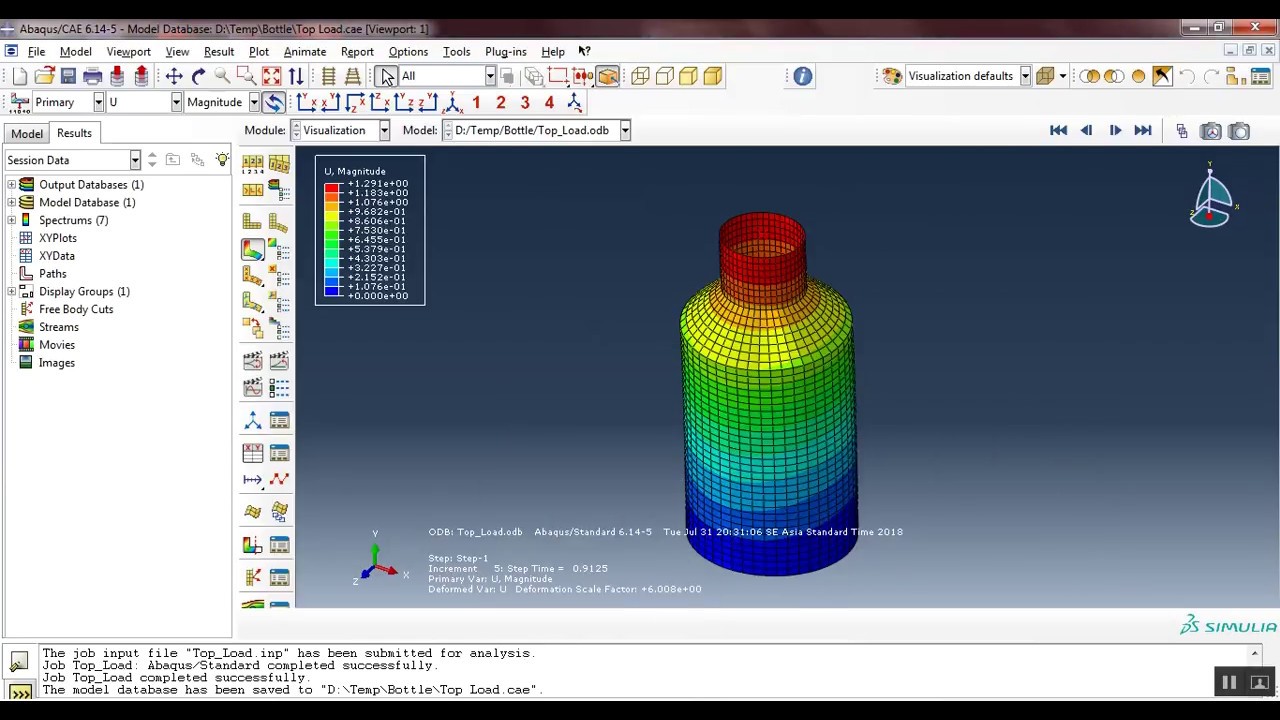The height and width of the screenshot is (720, 1280).
Task: Toggle the selection arrow tool
Action: coord(386,76)
